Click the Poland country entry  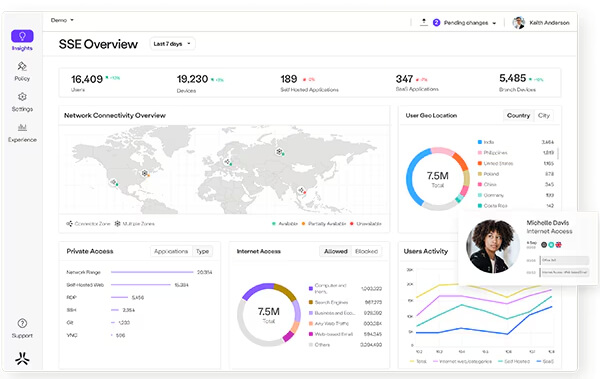pos(515,174)
